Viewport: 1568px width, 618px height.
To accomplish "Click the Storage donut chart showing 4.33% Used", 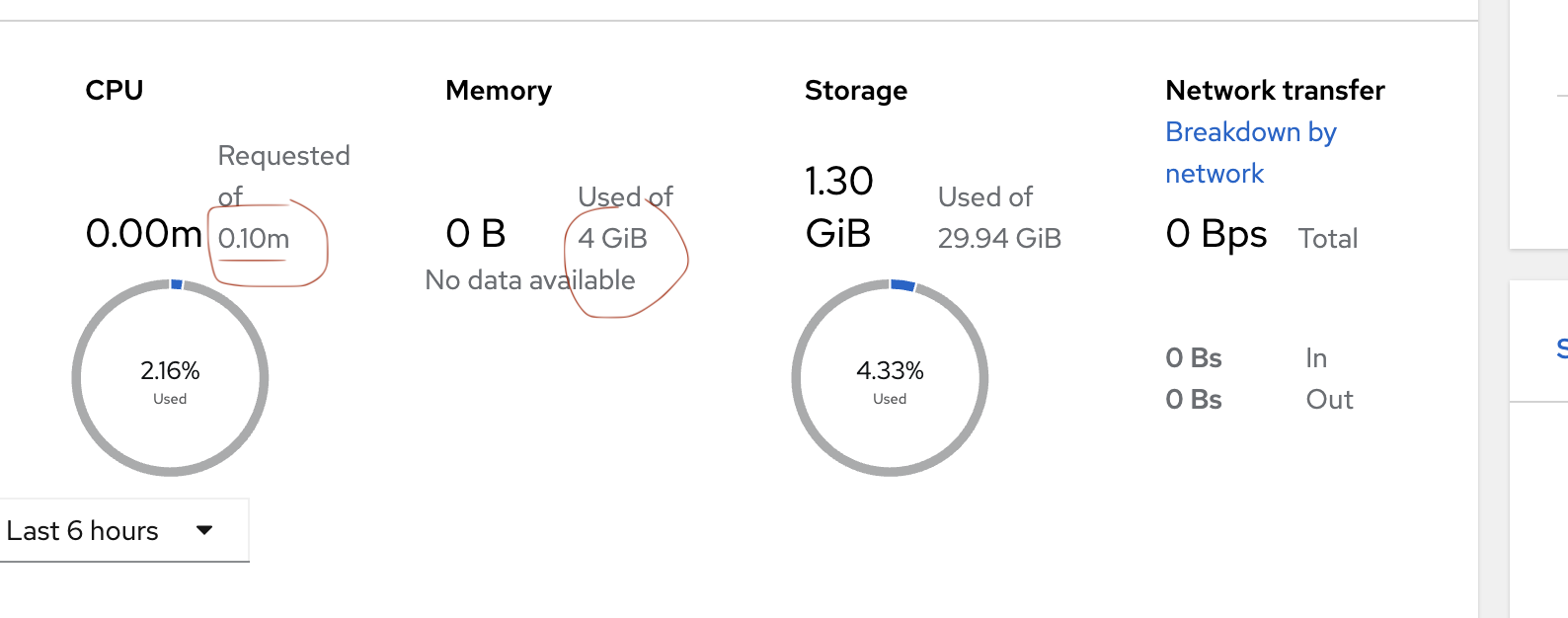I will pyautogui.click(x=890, y=378).
